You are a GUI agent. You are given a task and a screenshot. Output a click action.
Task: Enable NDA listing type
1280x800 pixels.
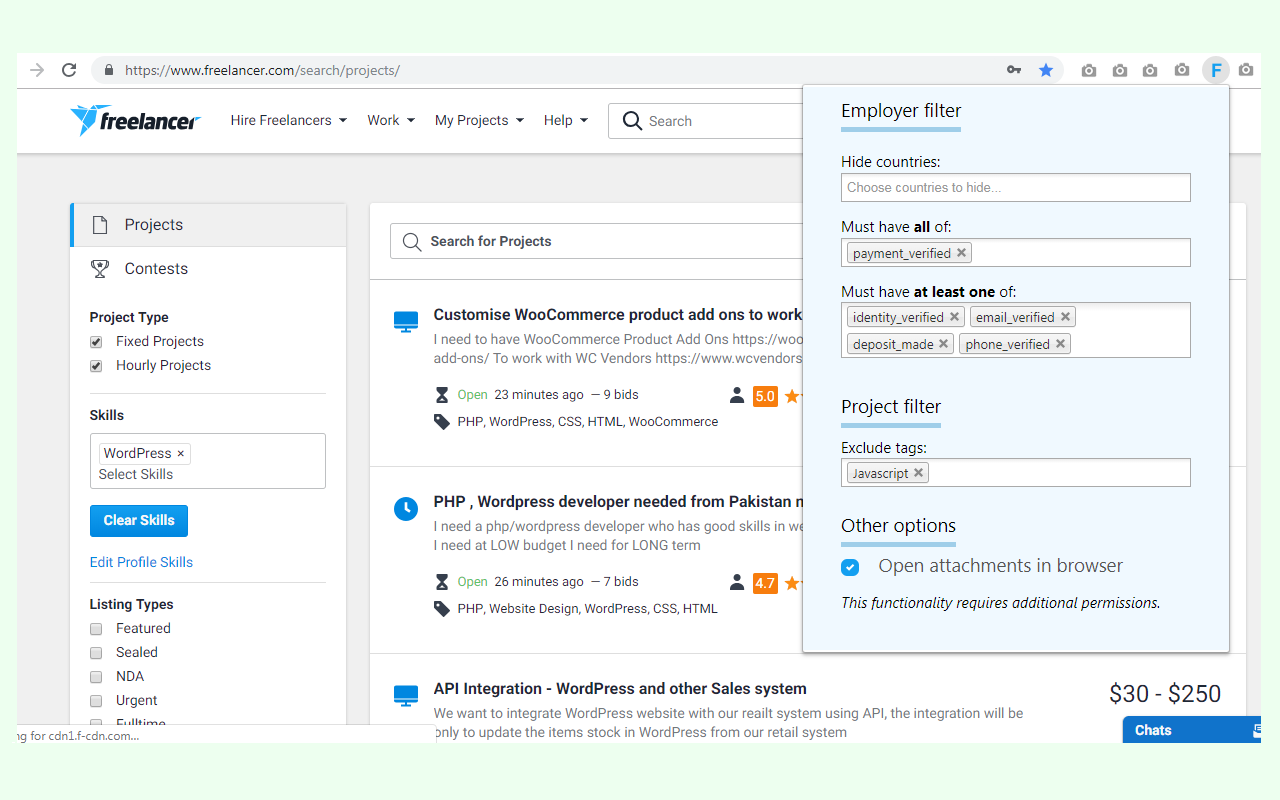[96, 677]
